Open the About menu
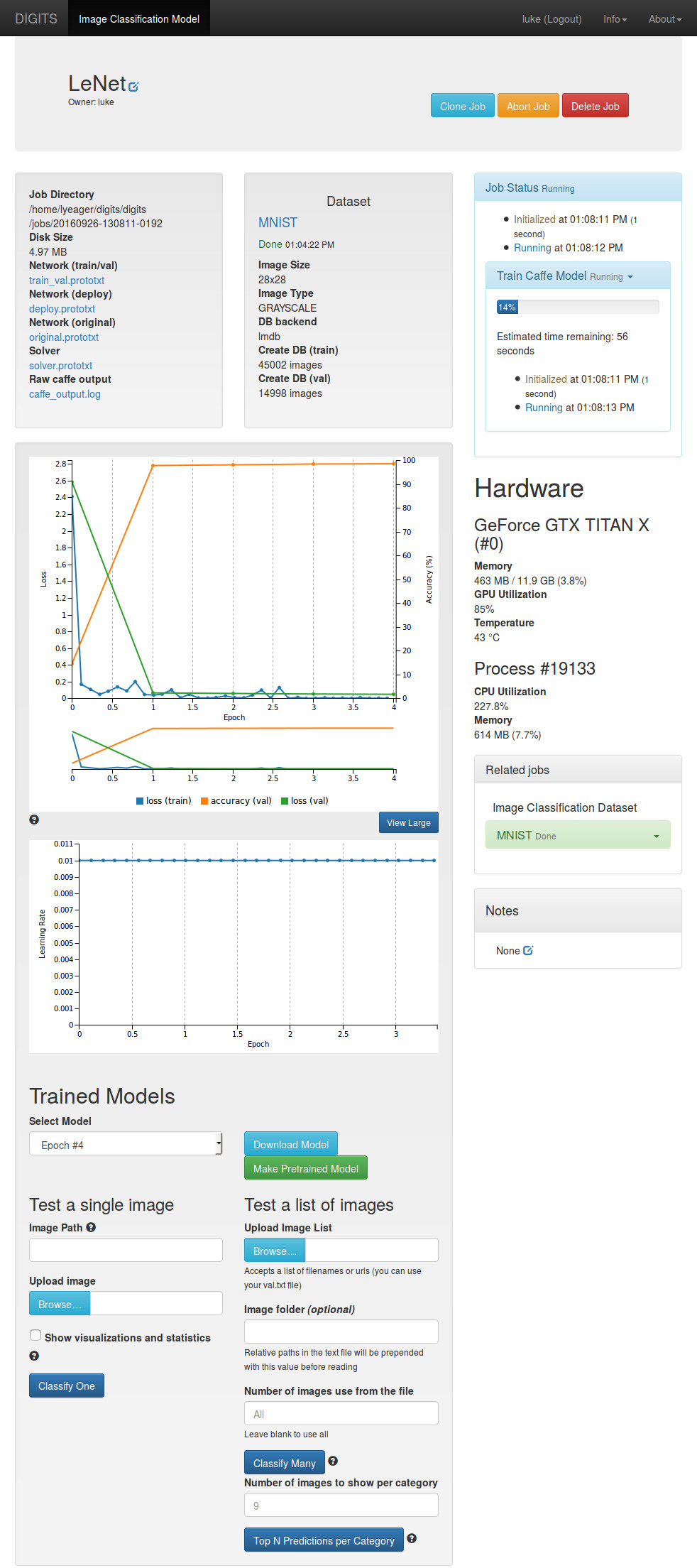 coord(664,19)
